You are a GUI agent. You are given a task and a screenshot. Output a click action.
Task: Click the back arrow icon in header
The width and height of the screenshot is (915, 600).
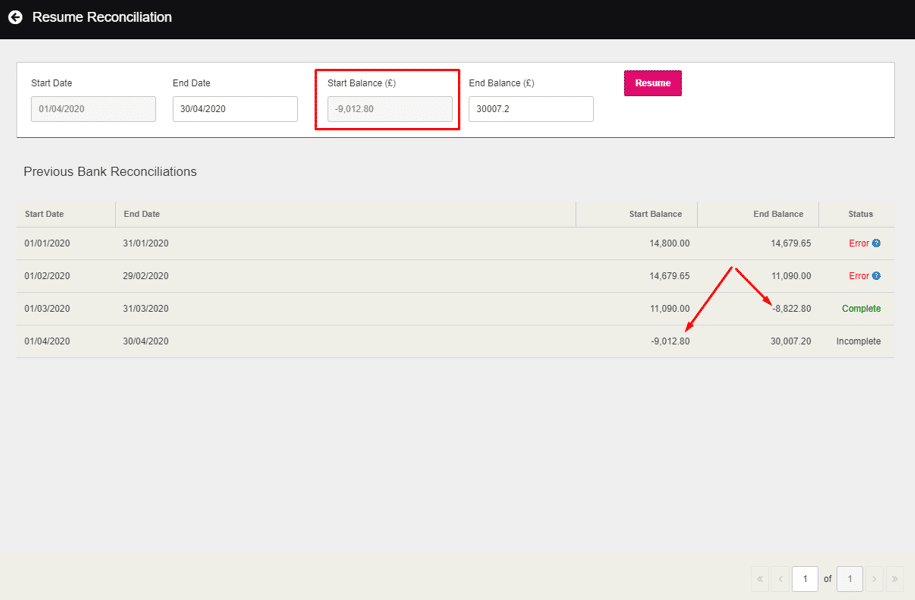[15, 17]
